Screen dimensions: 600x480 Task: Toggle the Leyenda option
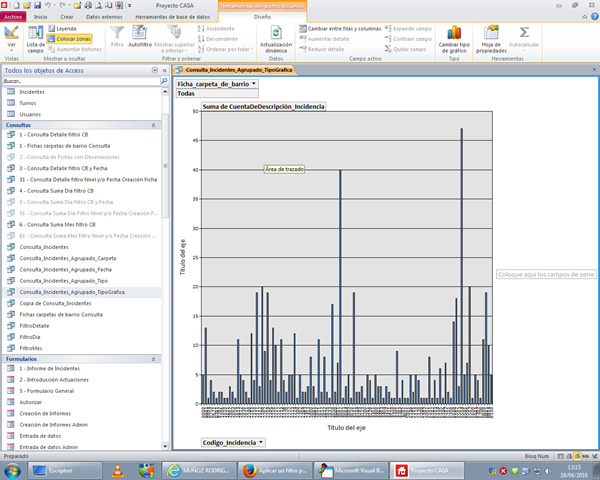point(66,28)
